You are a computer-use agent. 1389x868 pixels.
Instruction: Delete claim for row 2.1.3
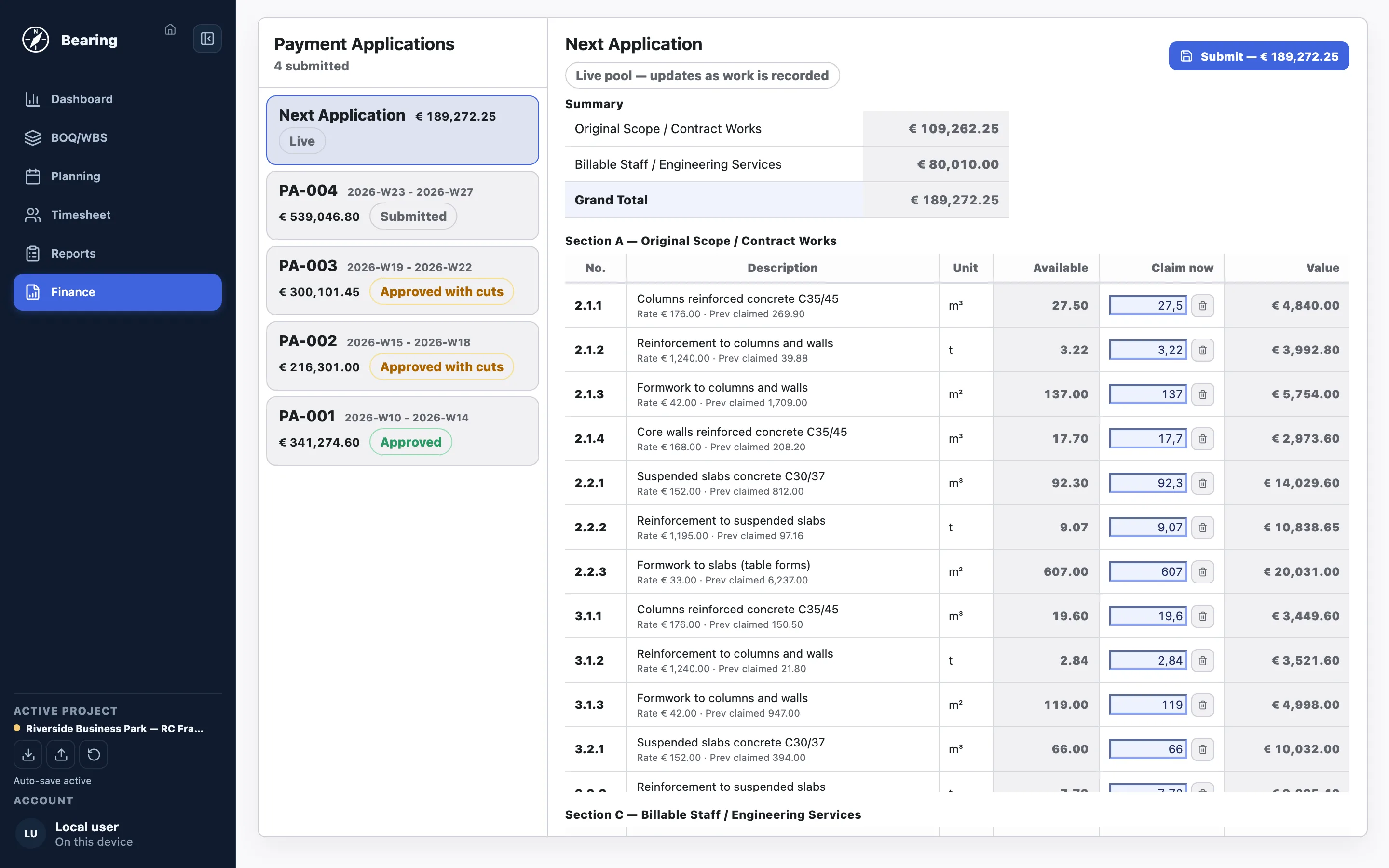(1202, 394)
